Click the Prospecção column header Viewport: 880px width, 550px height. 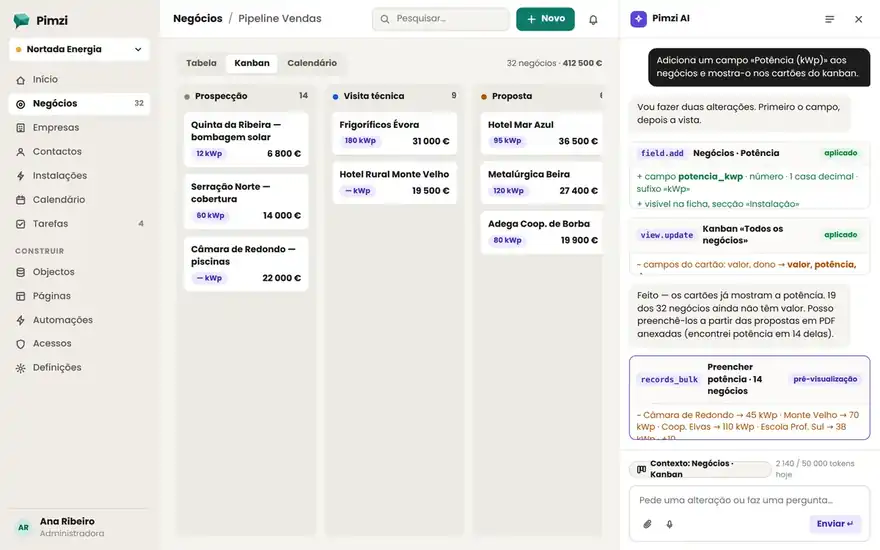[x=246, y=96]
